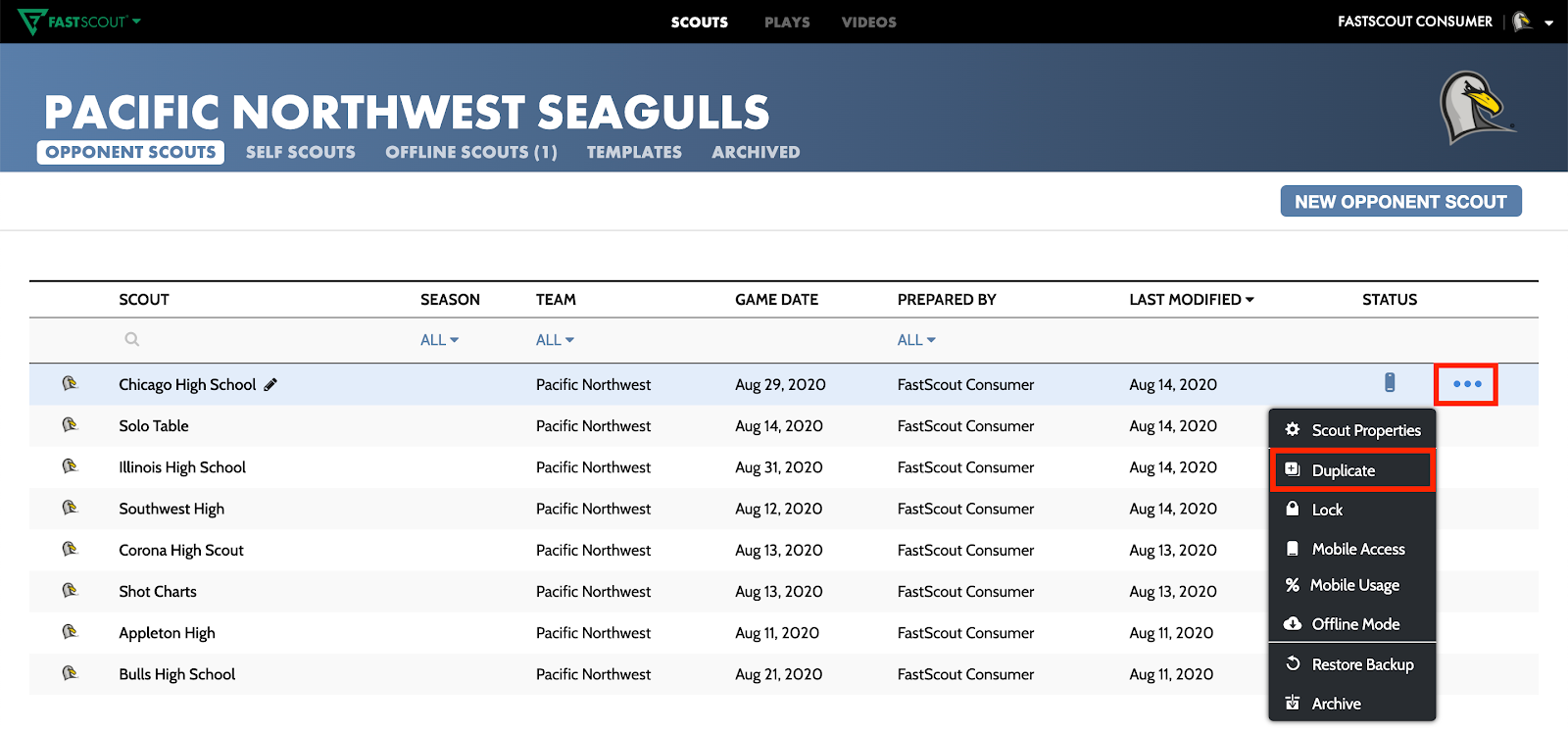The height and width of the screenshot is (732, 1568).
Task: Click seagull icon beside Bulls High School
Action: click(70, 672)
